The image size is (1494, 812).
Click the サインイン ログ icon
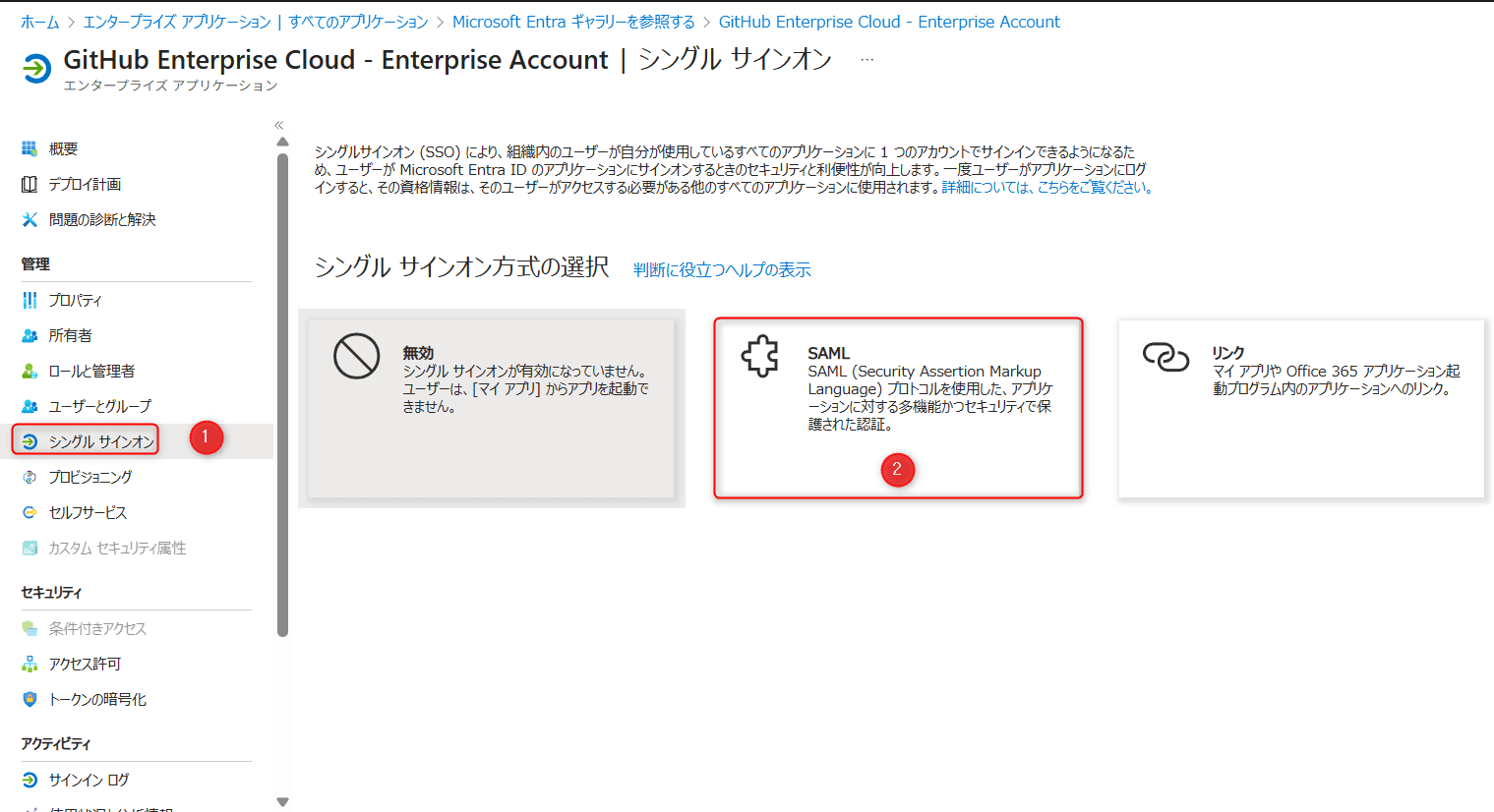tap(30, 780)
